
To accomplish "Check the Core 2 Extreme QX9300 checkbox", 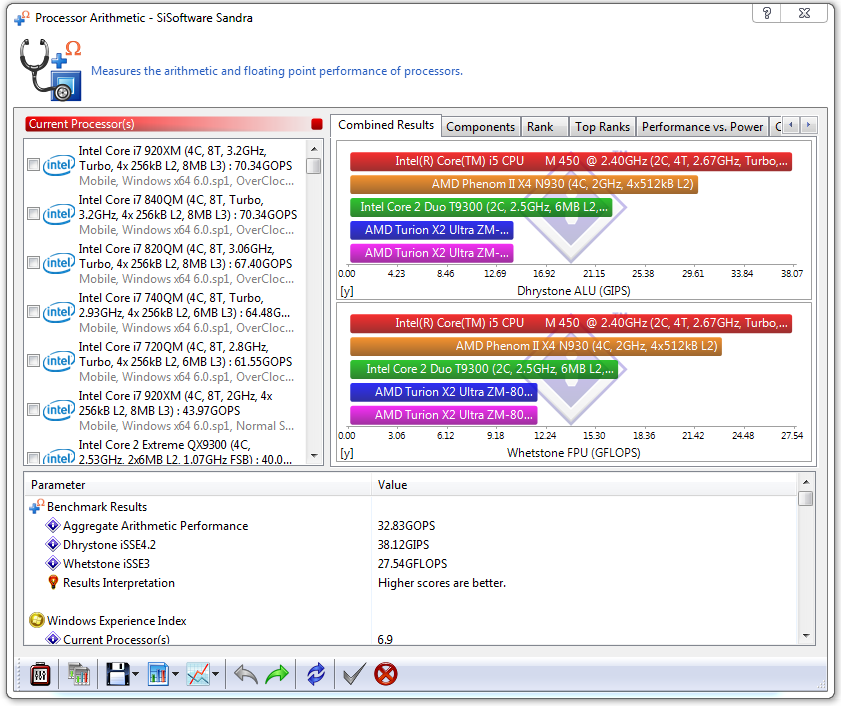I will 33,458.
